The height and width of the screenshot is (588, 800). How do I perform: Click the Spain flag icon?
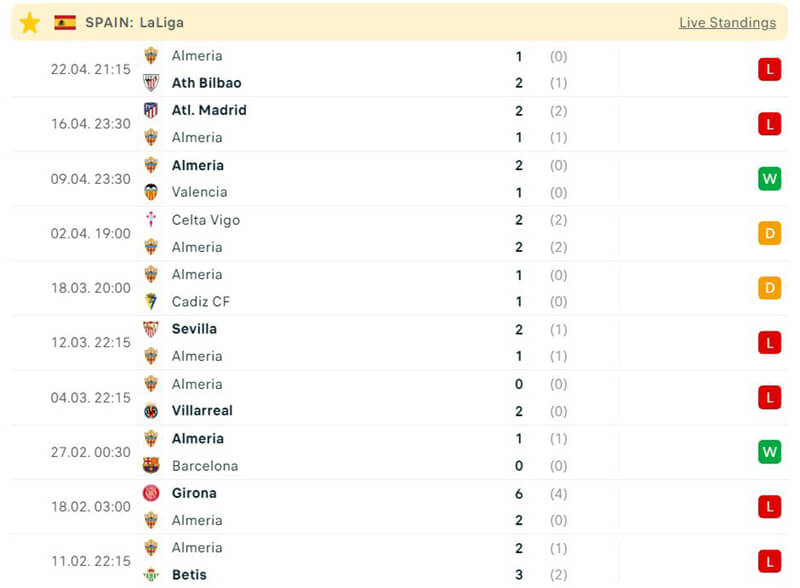pyautogui.click(x=65, y=22)
